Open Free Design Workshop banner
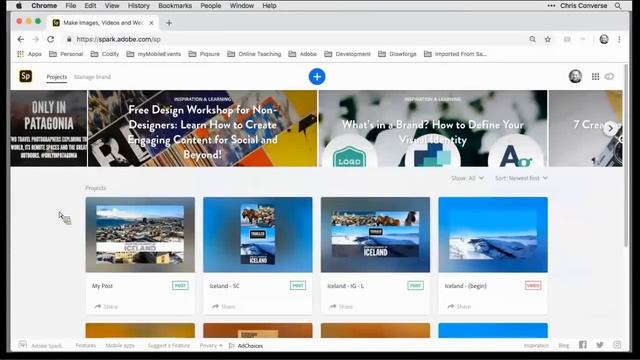This screenshot has width=640, height=360. tap(202, 128)
